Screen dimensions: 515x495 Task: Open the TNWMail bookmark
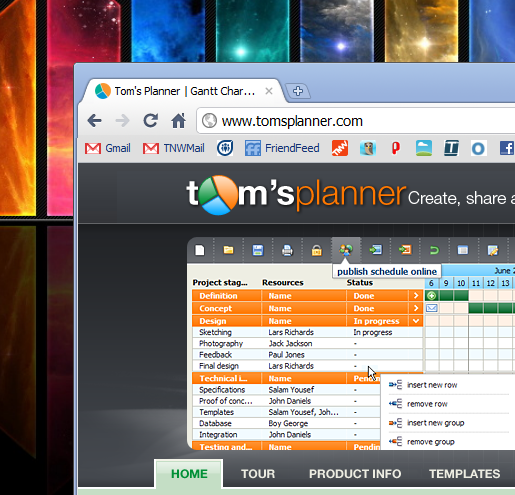(173, 148)
